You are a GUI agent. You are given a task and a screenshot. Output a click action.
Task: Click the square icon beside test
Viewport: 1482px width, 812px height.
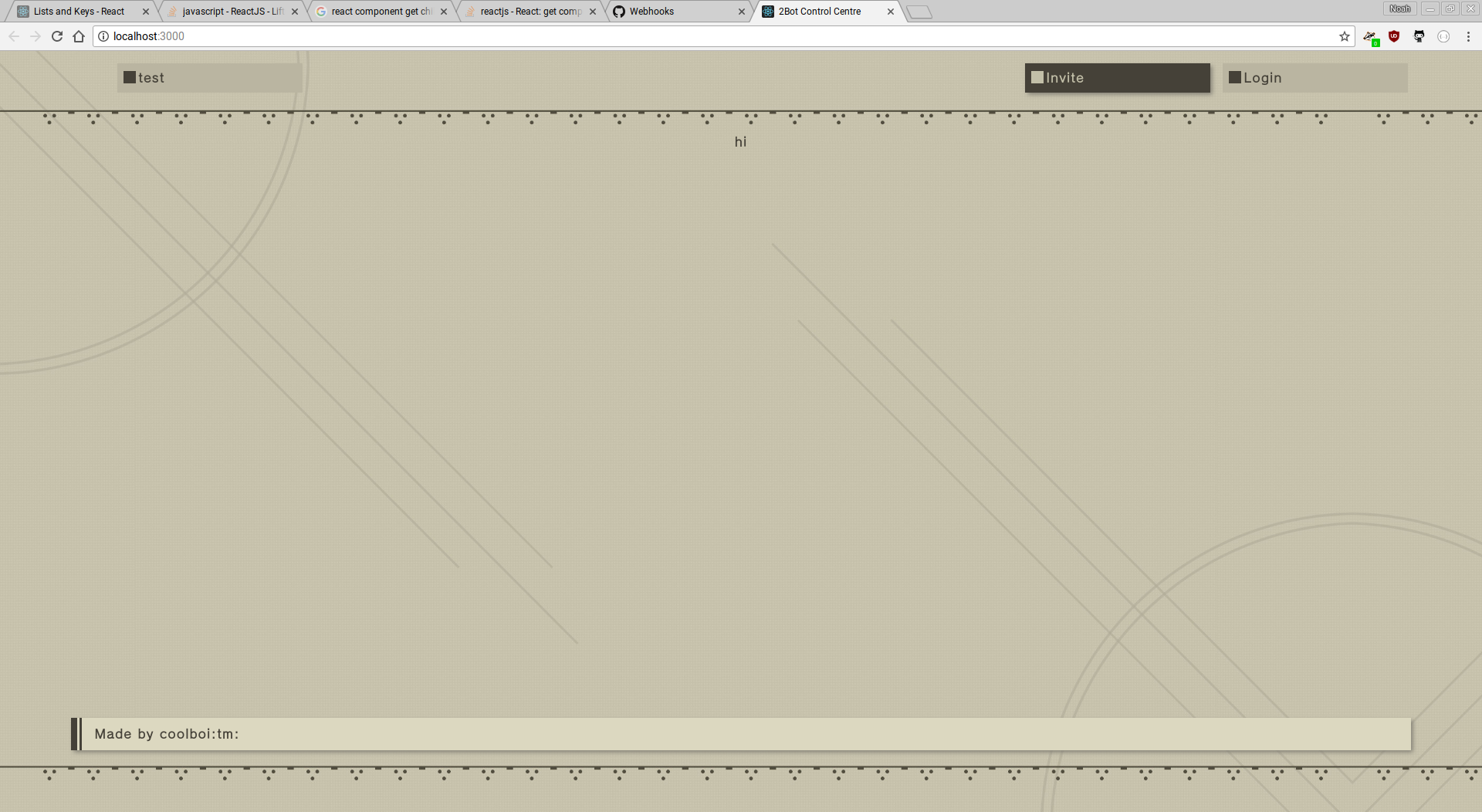point(130,77)
